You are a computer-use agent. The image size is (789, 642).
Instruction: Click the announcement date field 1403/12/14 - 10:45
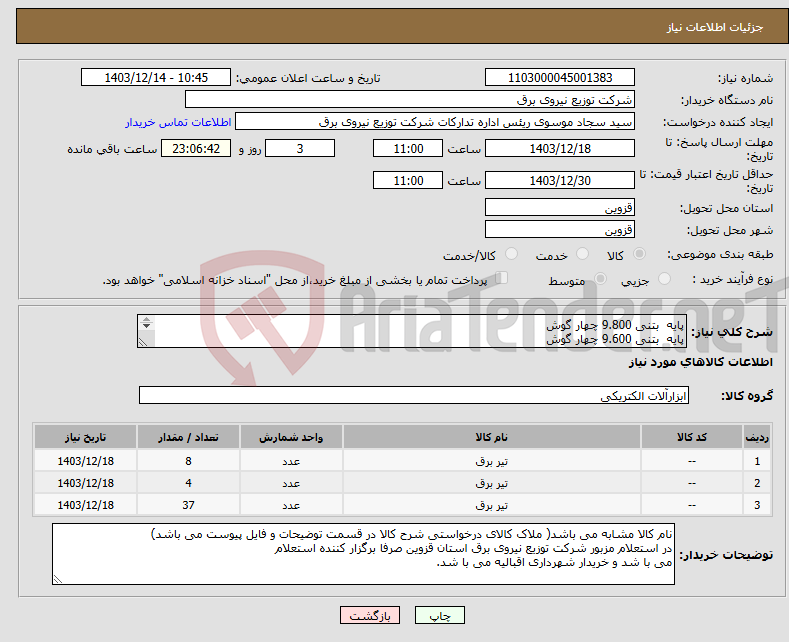pyautogui.click(x=155, y=77)
